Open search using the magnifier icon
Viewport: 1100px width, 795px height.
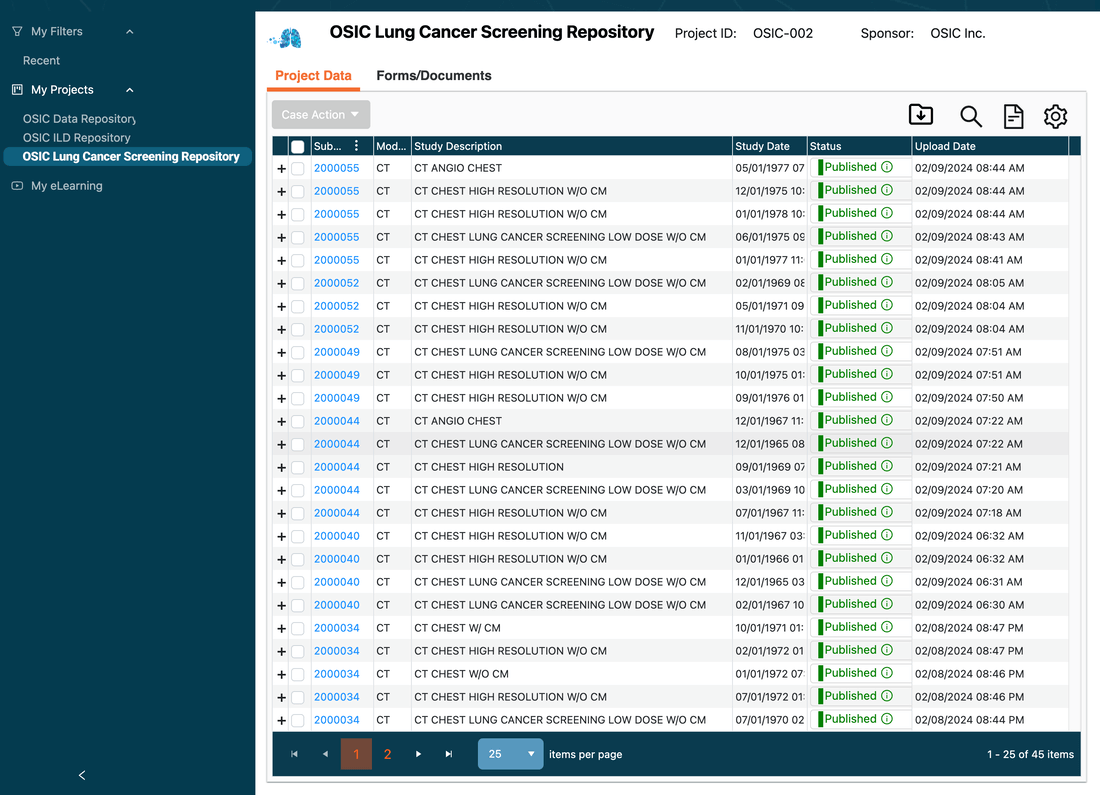point(970,116)
